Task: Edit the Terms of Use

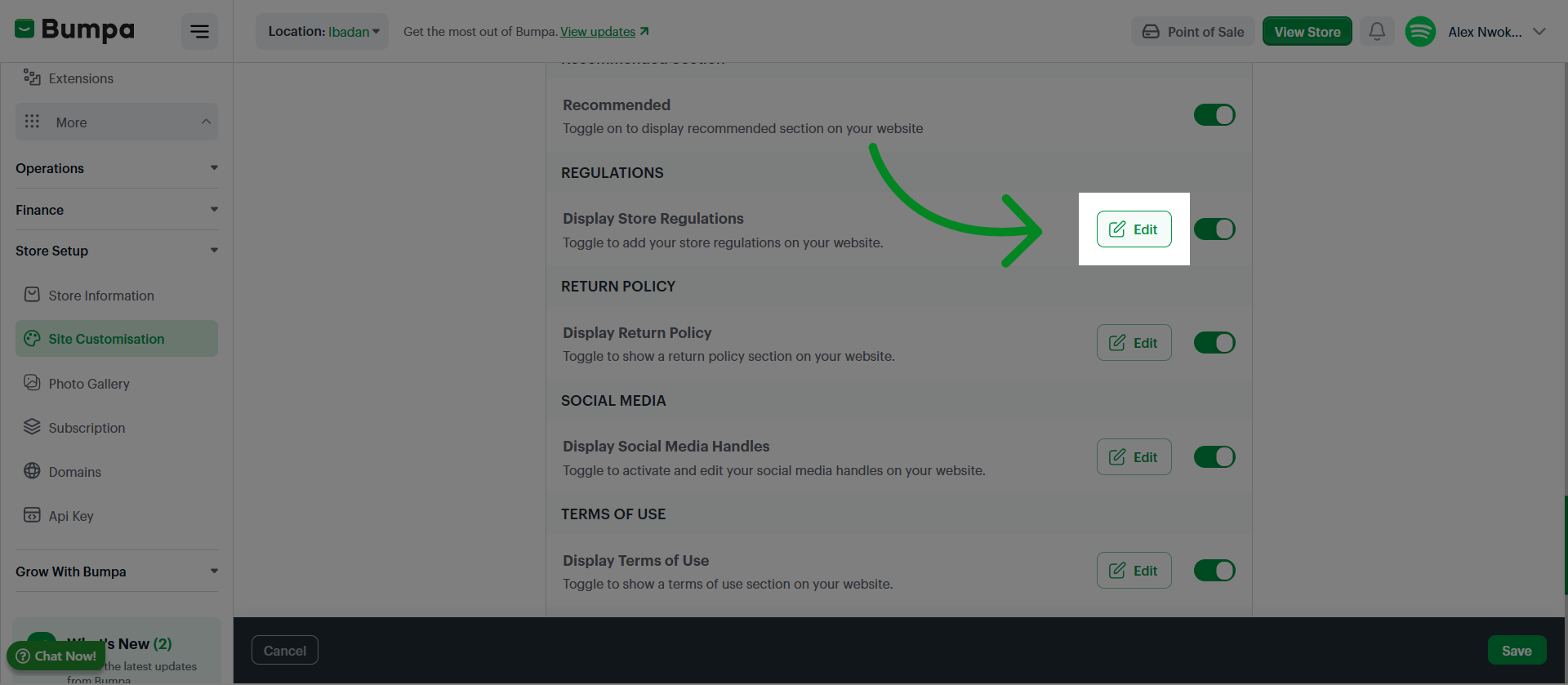Action: click(x=1134, y=571)
